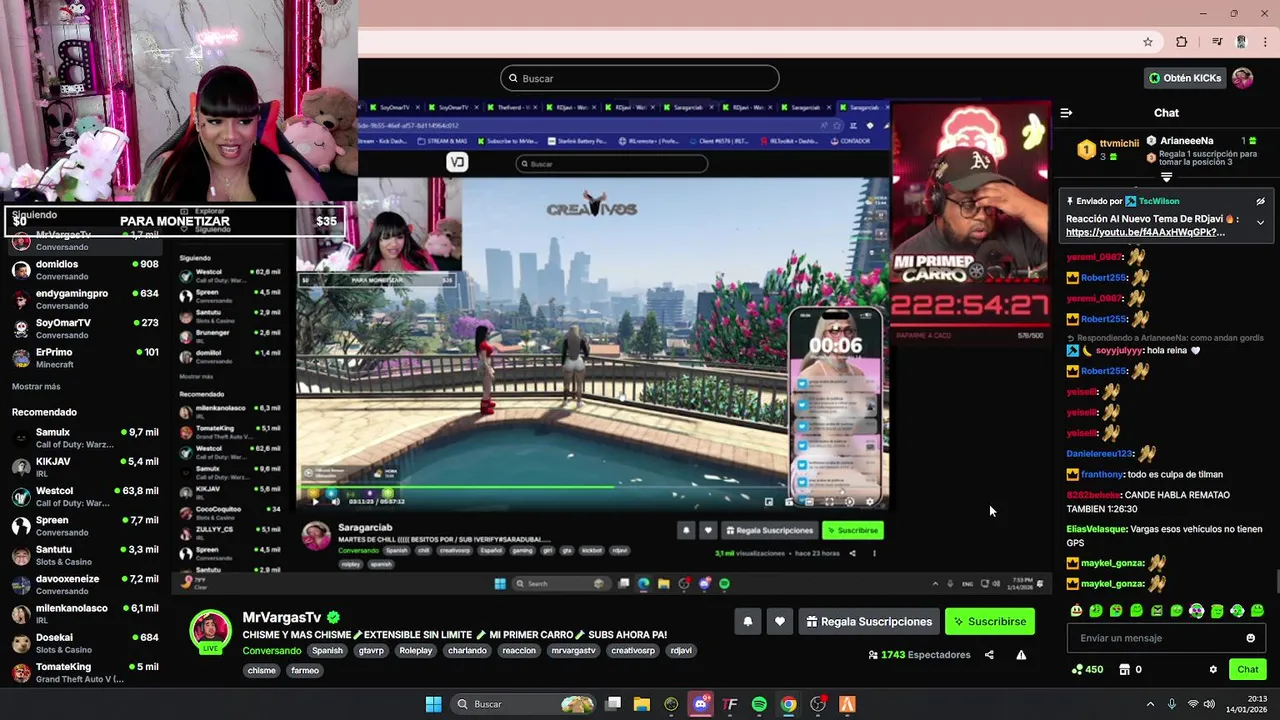This screenshot has width=1280, height=720.
Task: Open browser media controls icon
Action: click(x=1217, y=42)
